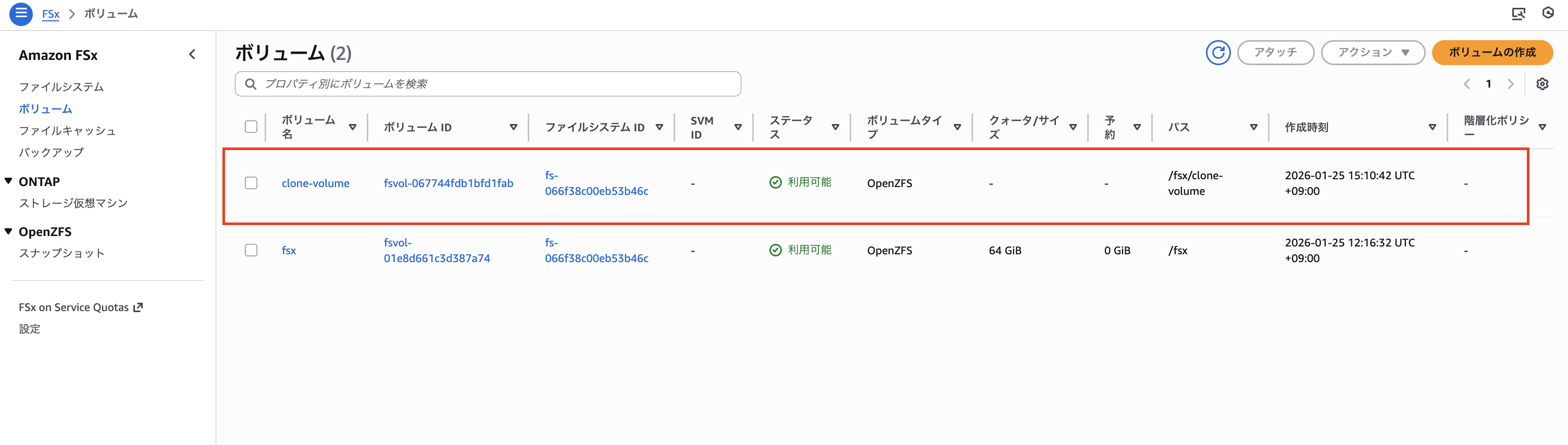Sort by ステータス column arrow
The height and width of the screenshot is (445, 1568).
click(835, 127)
